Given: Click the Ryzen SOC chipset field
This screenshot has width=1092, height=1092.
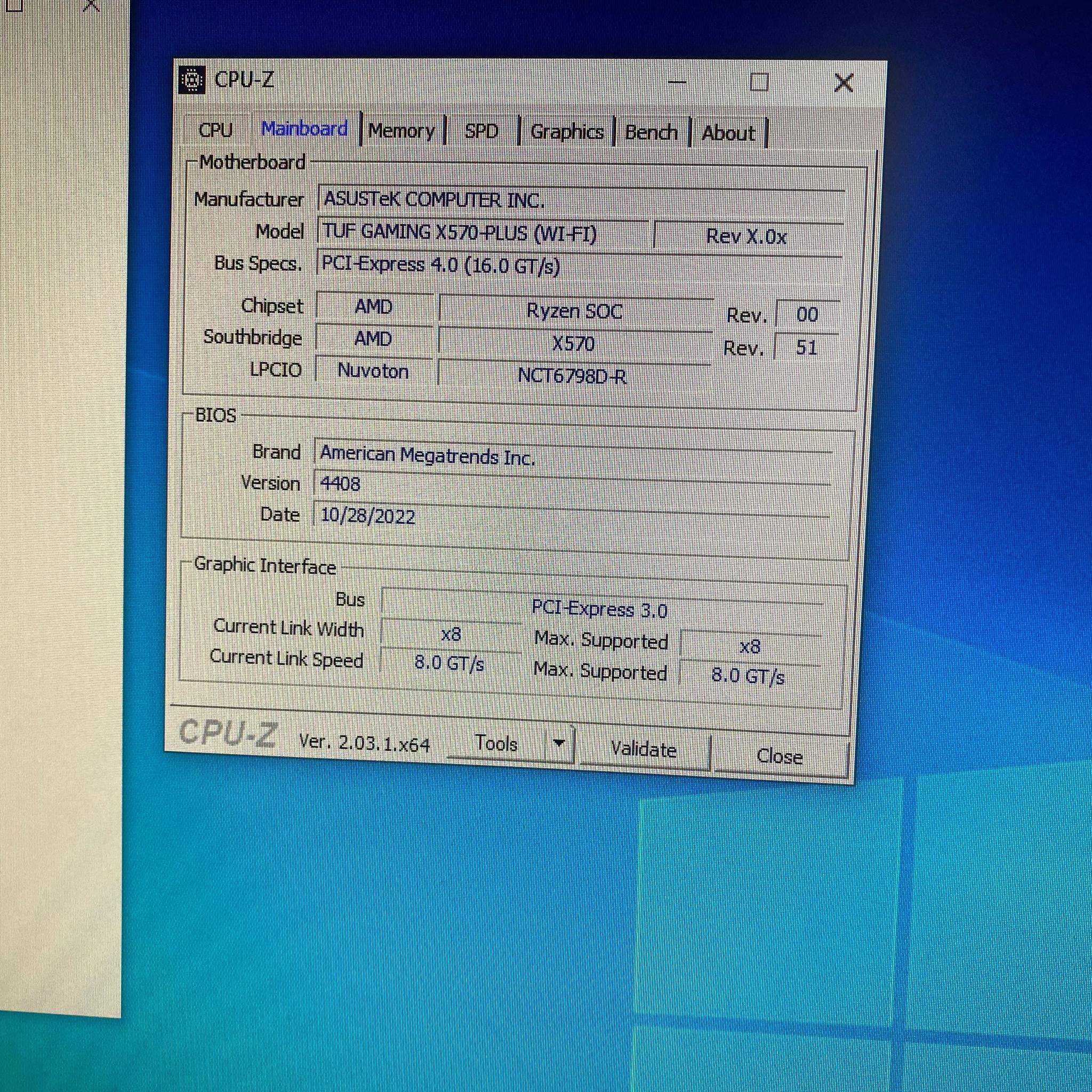Looking at the screenshot, I should (575, 311).
